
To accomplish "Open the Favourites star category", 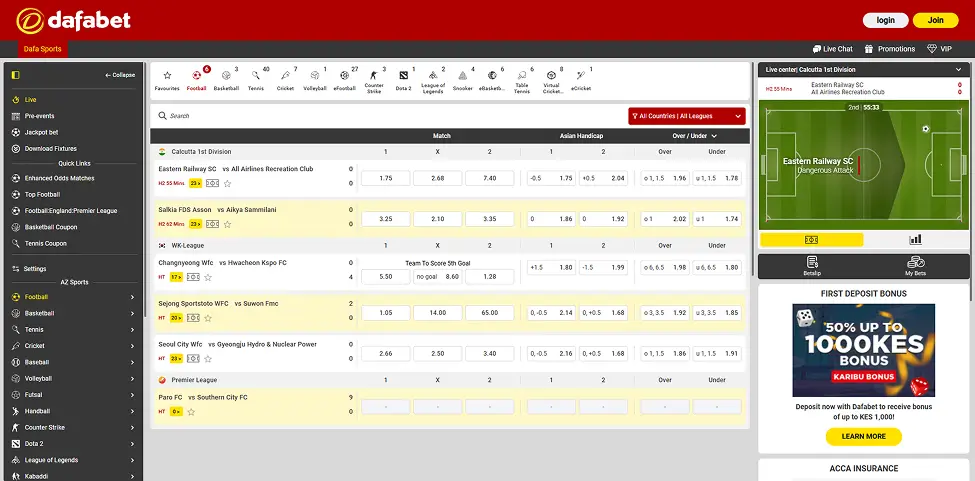I will pos(167,80).
